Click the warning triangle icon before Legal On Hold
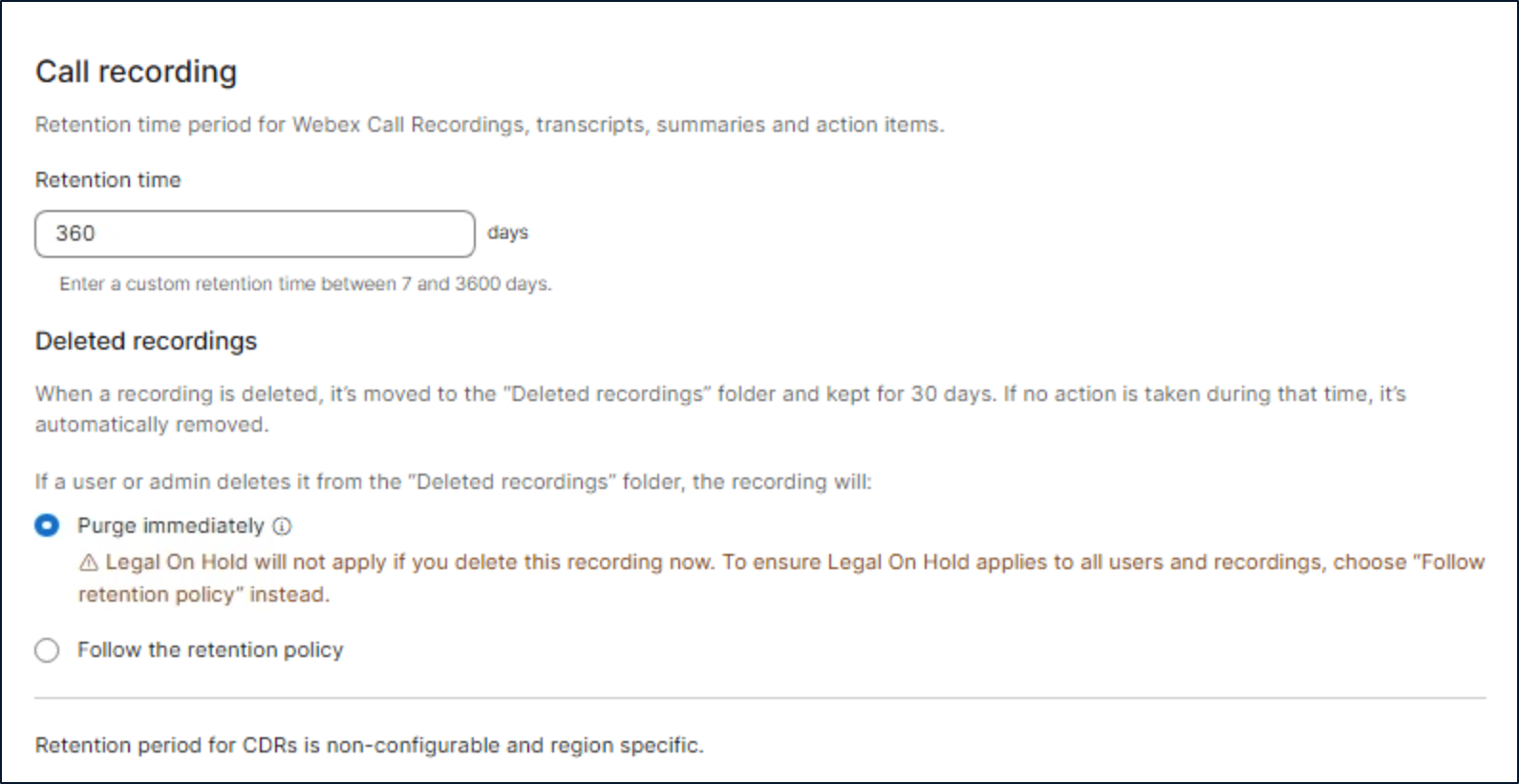1519x784 pixels. [x=89, y=562]
